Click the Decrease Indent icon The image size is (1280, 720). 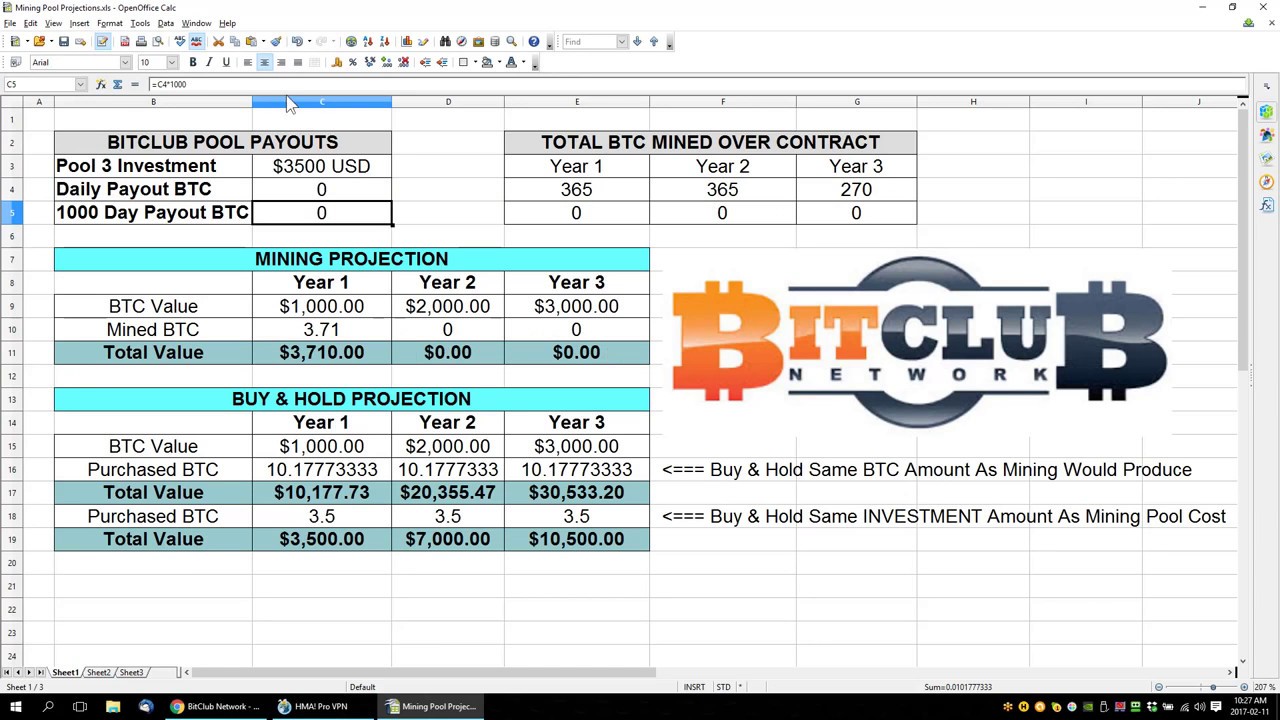pyautogui.click(x=425, y=62)
